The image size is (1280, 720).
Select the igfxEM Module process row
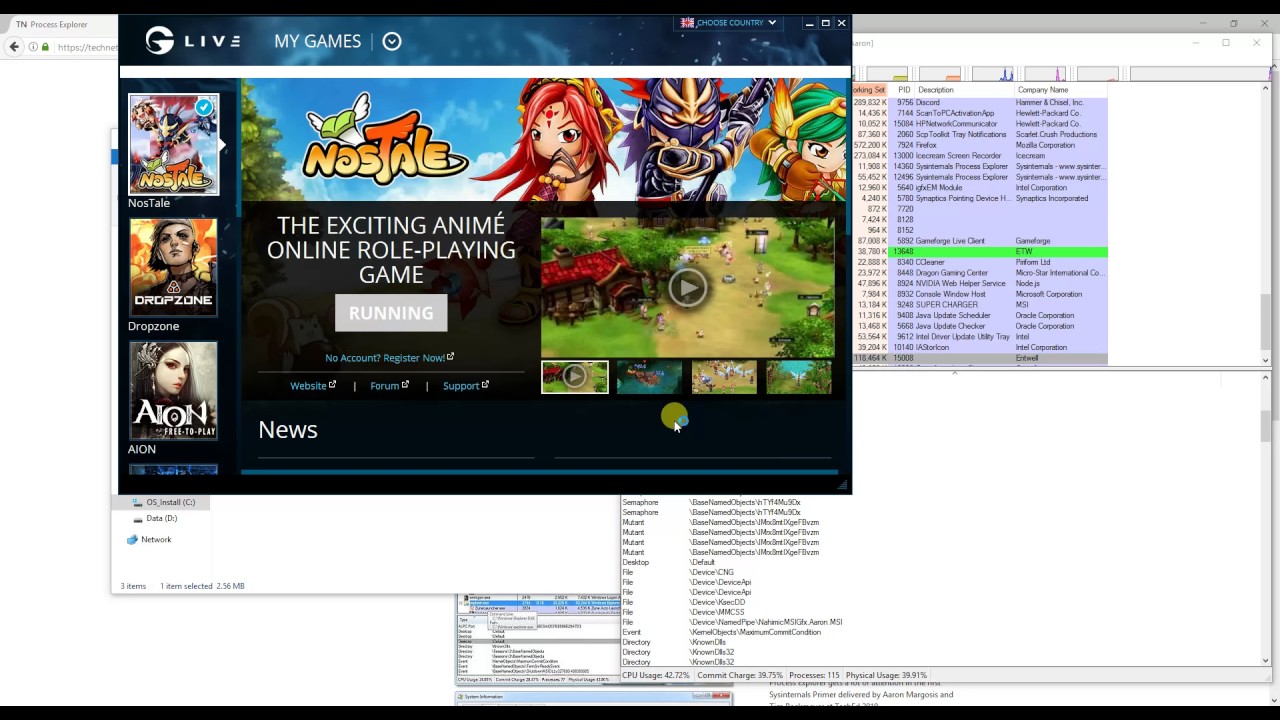pos(980,188)
